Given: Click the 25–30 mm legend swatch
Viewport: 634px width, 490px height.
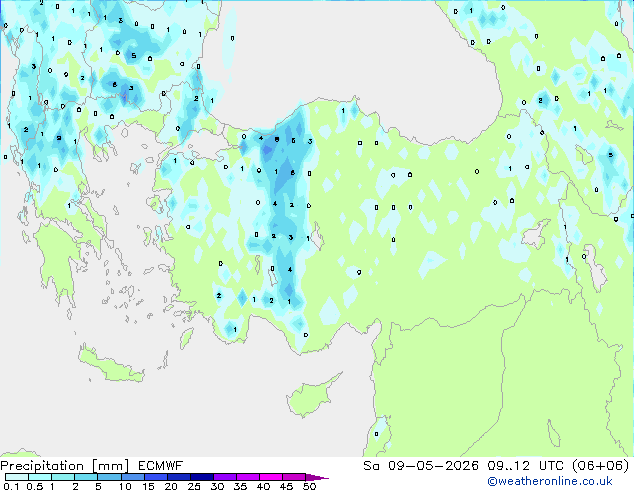Looking at the screenshot, I should tap(201, 477).
